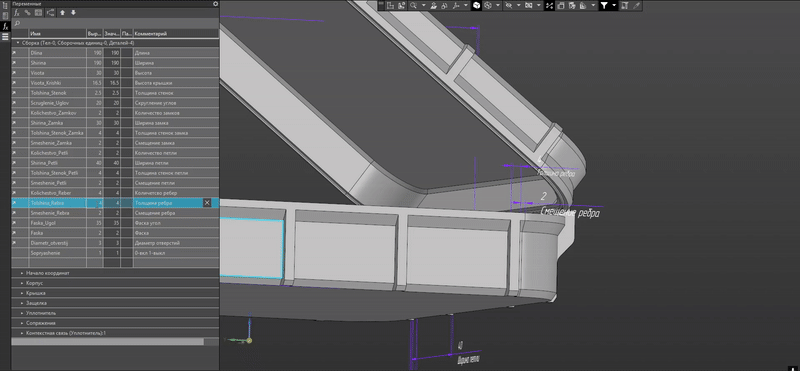Screen dimensions: 800x371
Task: Click the cube display mode icon
Action: (x=476, y=6)
